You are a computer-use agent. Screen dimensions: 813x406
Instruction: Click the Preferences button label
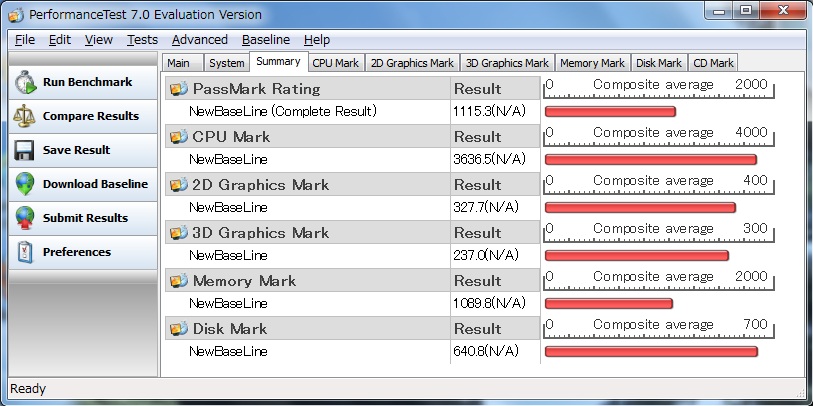(x=77, y=252)
